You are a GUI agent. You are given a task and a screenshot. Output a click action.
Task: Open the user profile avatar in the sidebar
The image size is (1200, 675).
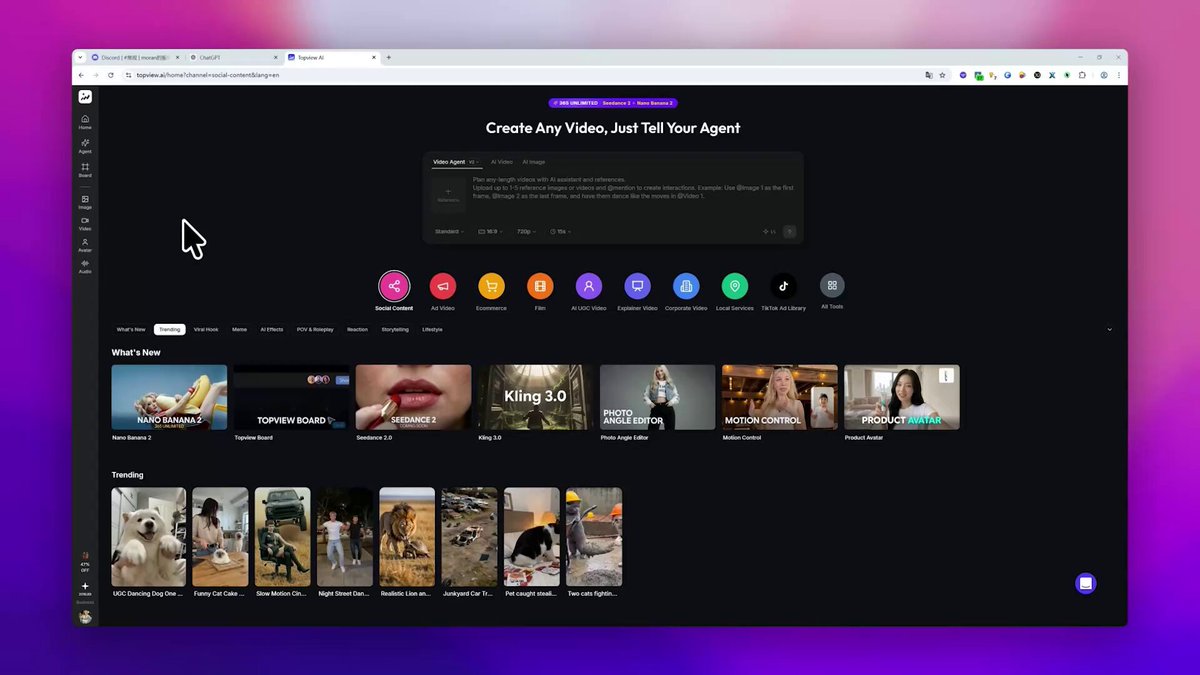85,616
